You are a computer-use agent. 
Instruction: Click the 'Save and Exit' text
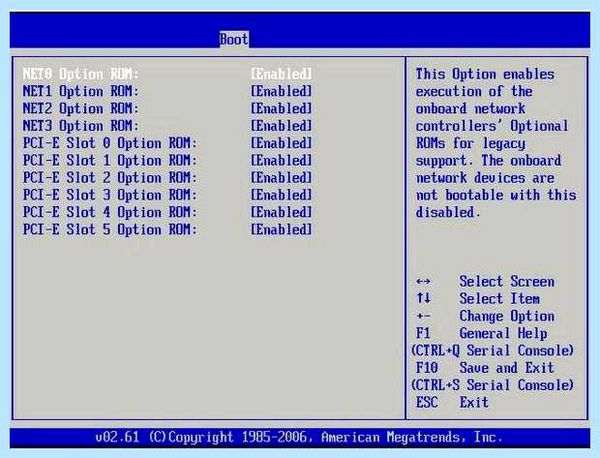point(507,368)
